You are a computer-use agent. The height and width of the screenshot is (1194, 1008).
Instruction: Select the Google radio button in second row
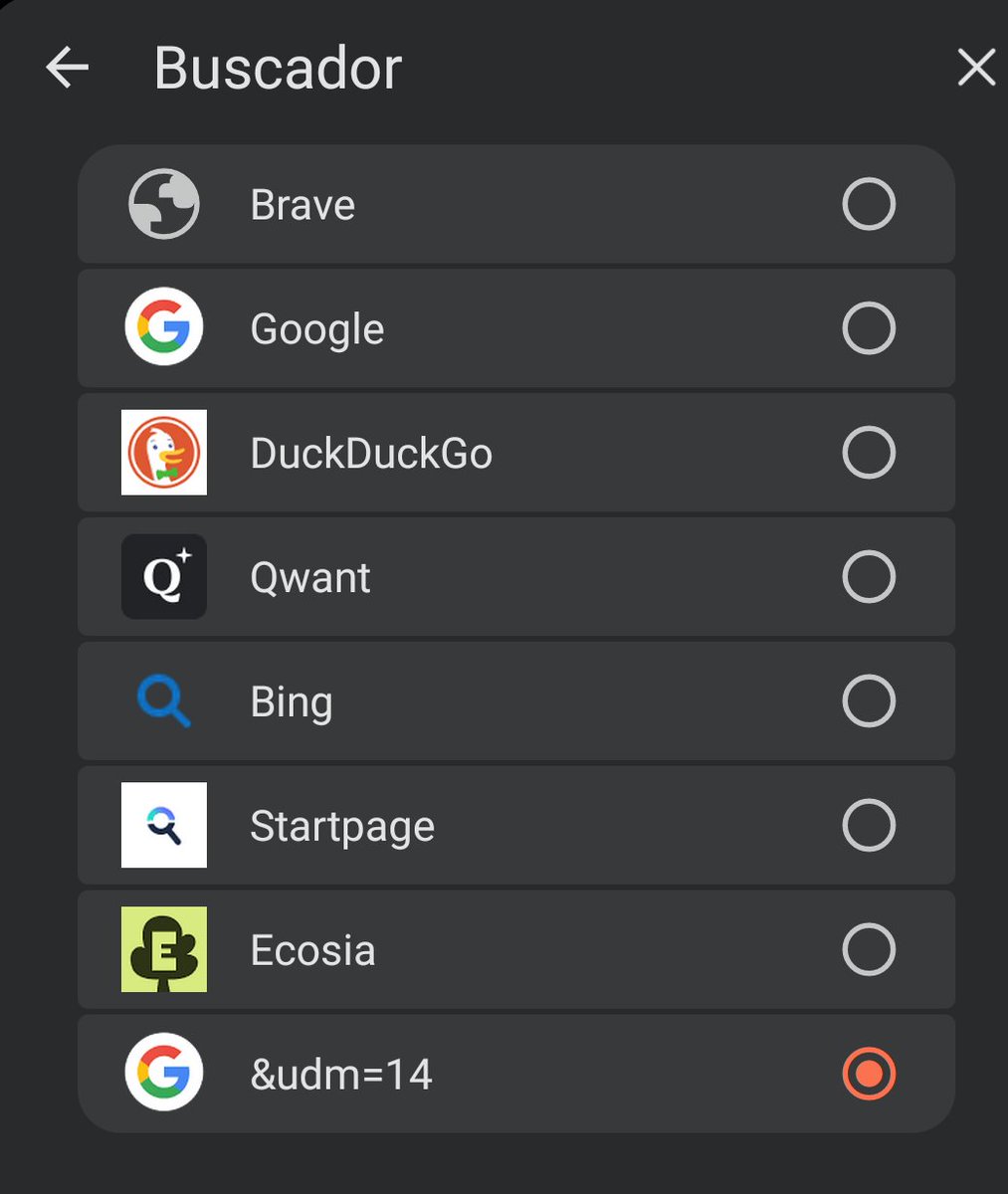[x=869, y=327]
